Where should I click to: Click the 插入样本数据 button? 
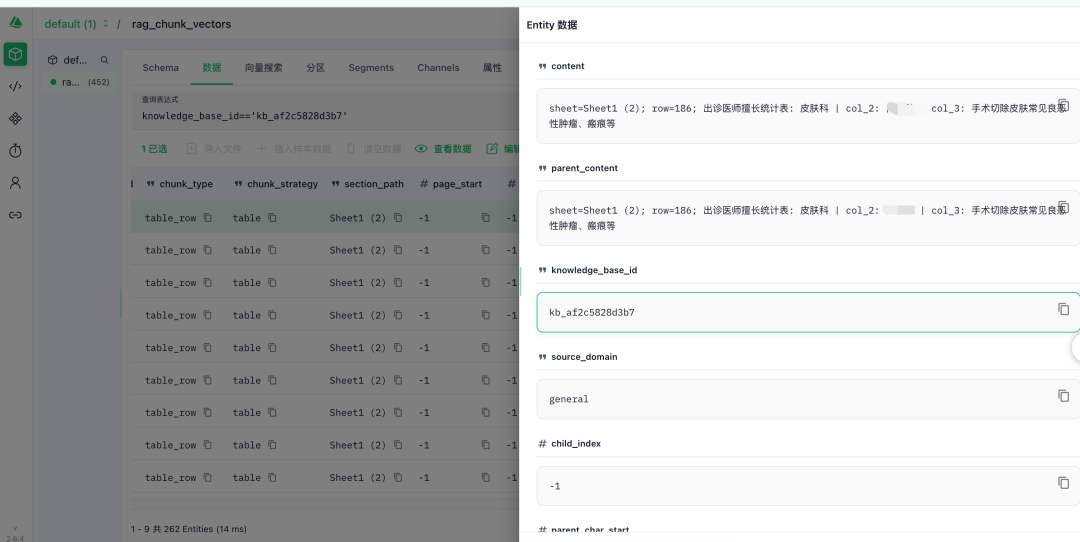[x=293, y=149]
